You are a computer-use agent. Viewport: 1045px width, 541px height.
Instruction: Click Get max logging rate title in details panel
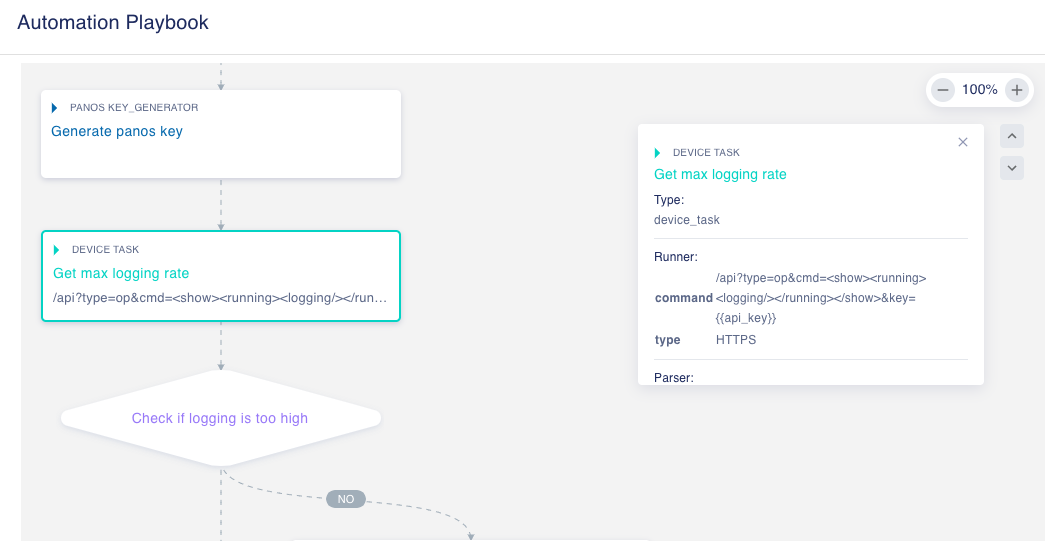(720, 174)
